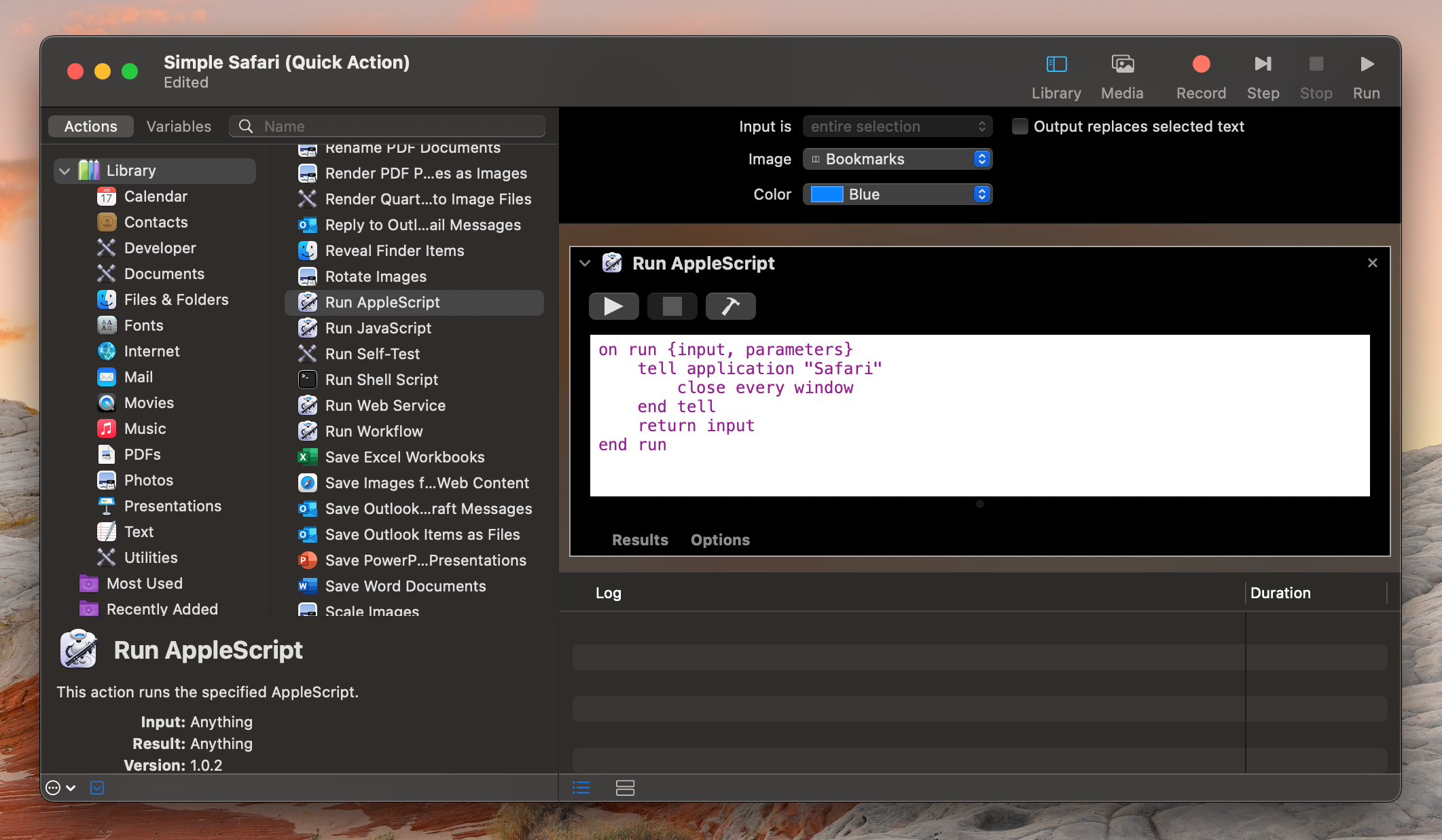Click the Record button in toolbar
The image size is (1442, 840).
(1200, 65)
